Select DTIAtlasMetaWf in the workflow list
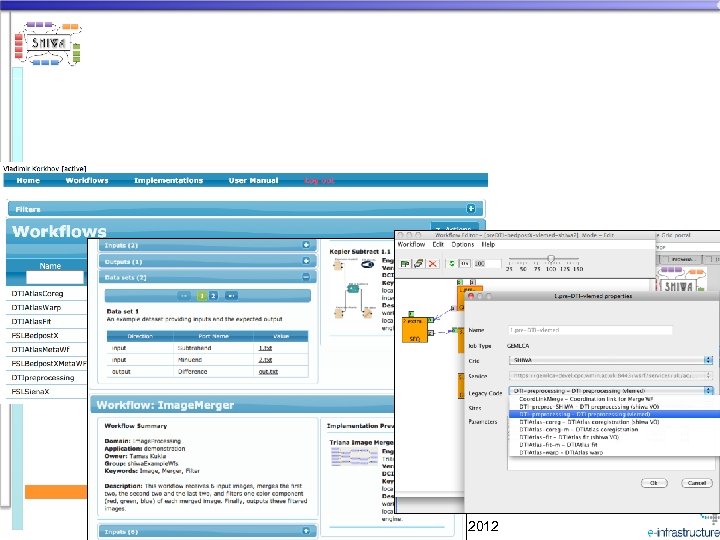The image size is (720, 540). point(40,349)
